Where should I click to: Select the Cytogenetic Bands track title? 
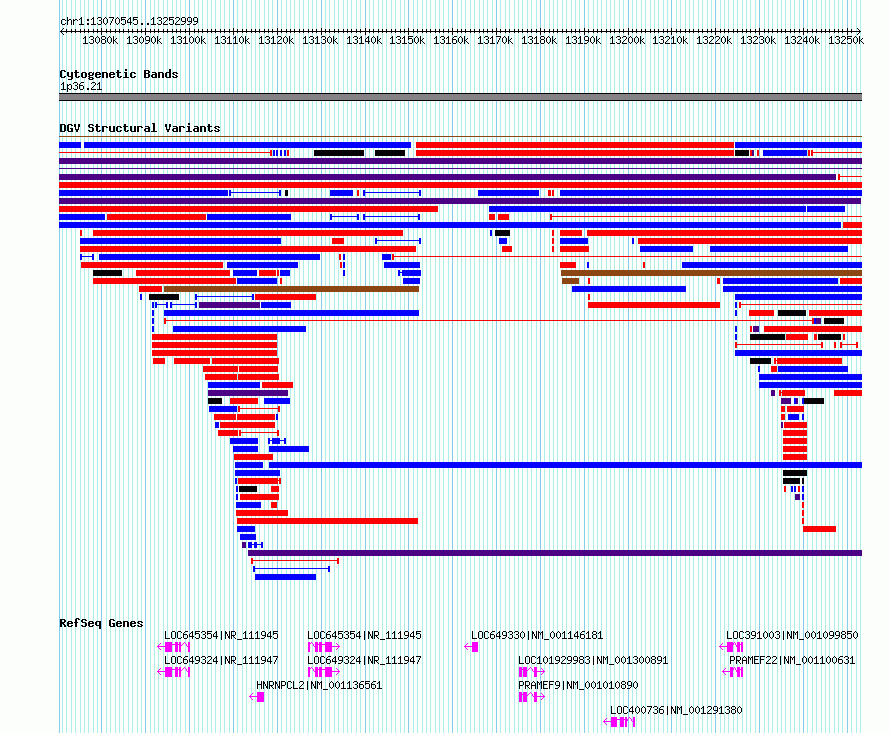coord(119,74)
